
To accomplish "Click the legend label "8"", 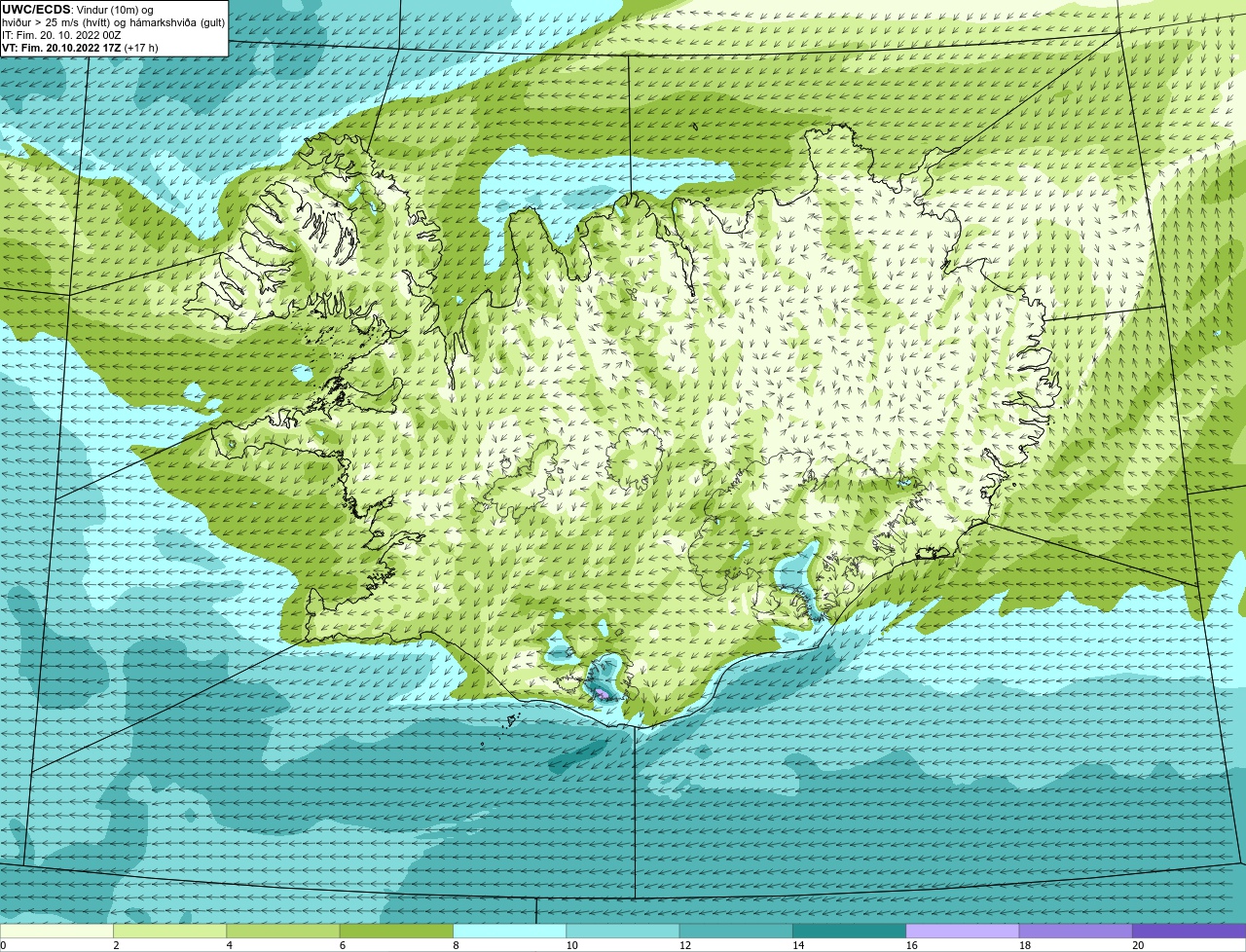I will (456, 945).
